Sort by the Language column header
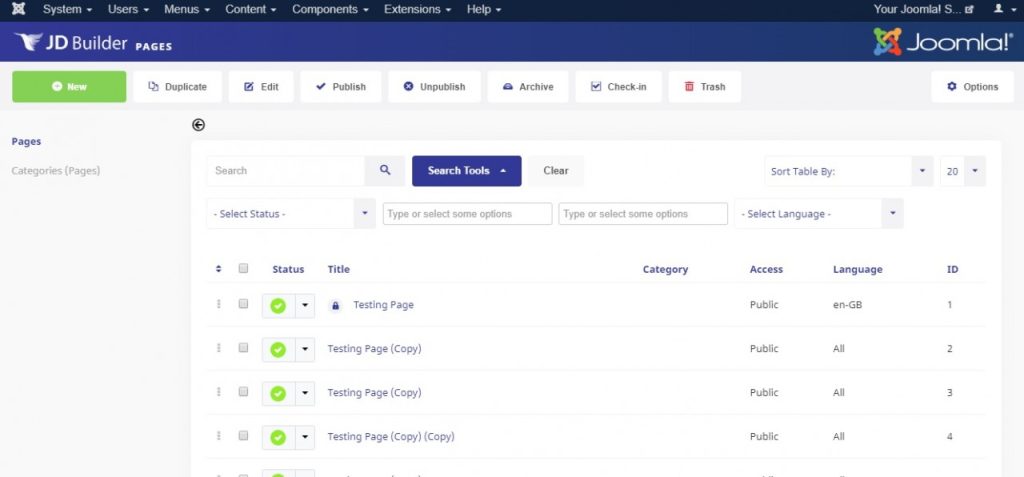1024x477 pixels. (x=857, y=269)
